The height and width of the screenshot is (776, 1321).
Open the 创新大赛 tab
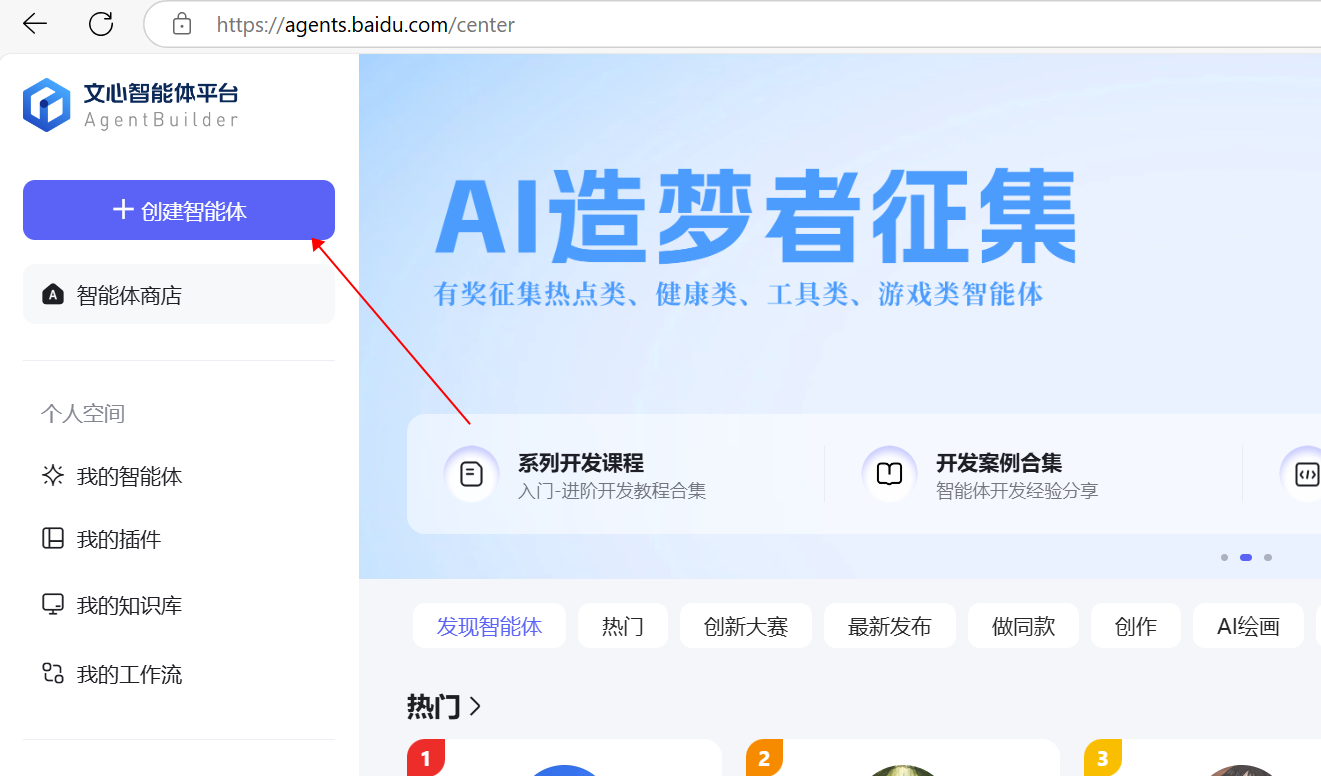point(746,626)
